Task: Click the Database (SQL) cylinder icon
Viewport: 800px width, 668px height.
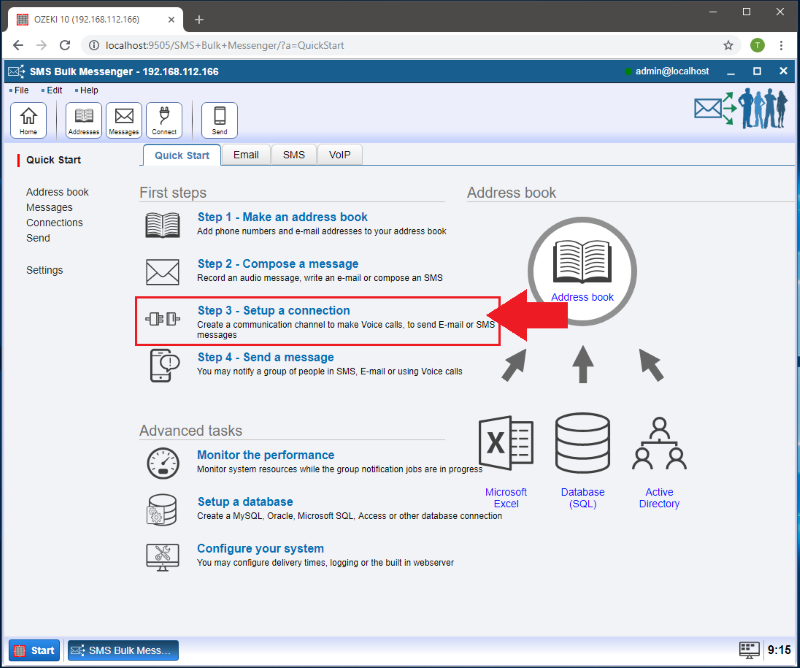Action: click(582, 445)
